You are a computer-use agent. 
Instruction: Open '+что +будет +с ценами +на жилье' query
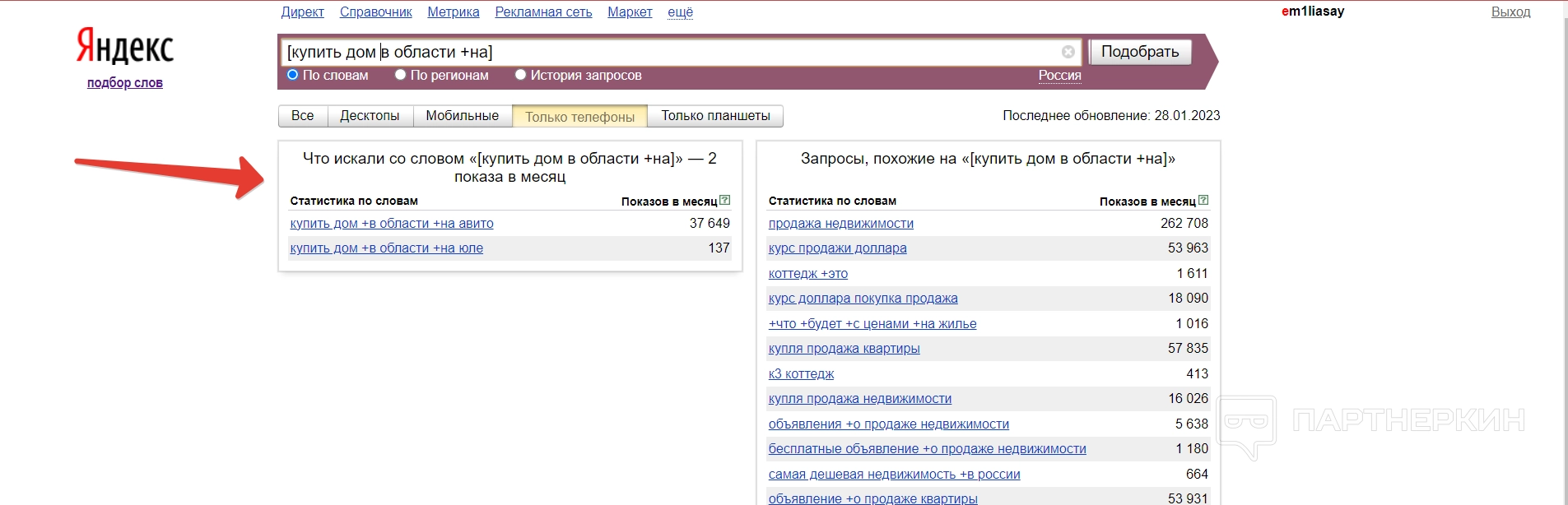tap(872, 324)
